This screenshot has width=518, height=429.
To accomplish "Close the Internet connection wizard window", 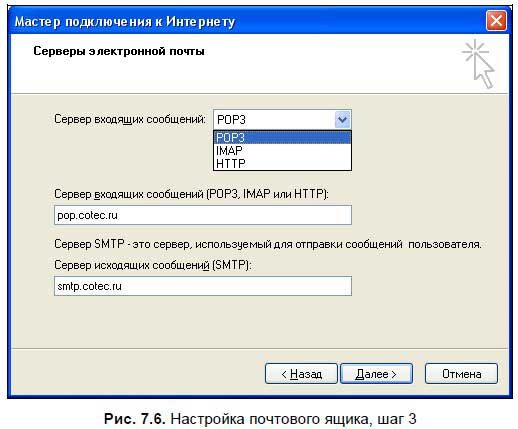I will (x=496, y=21).
